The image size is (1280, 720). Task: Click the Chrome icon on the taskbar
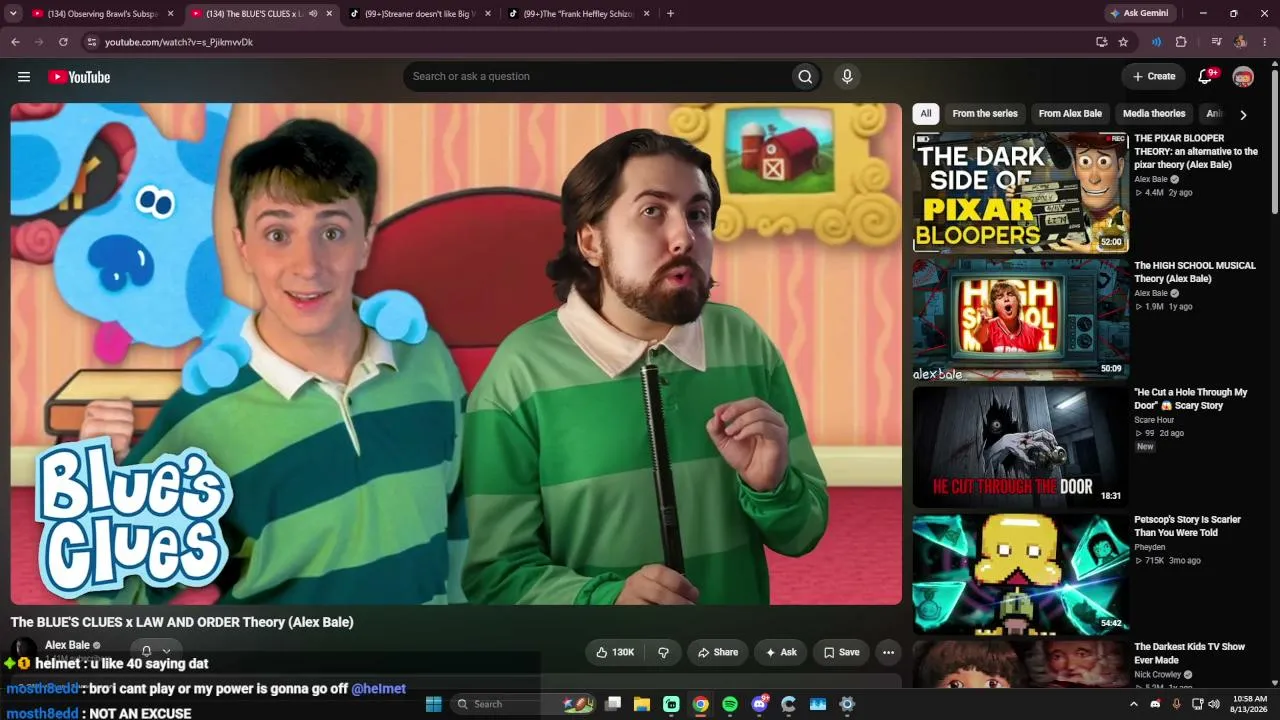point(701,704)
